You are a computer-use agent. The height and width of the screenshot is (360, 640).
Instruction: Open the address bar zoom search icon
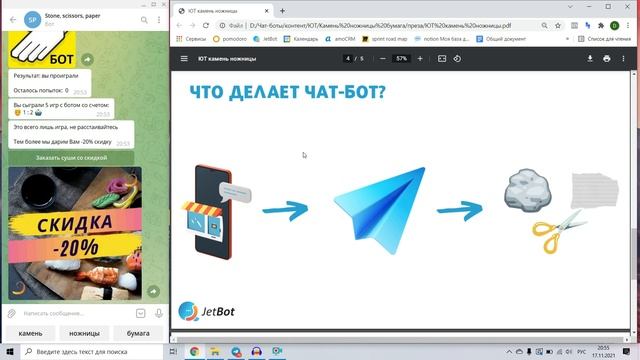coord(544,25)
